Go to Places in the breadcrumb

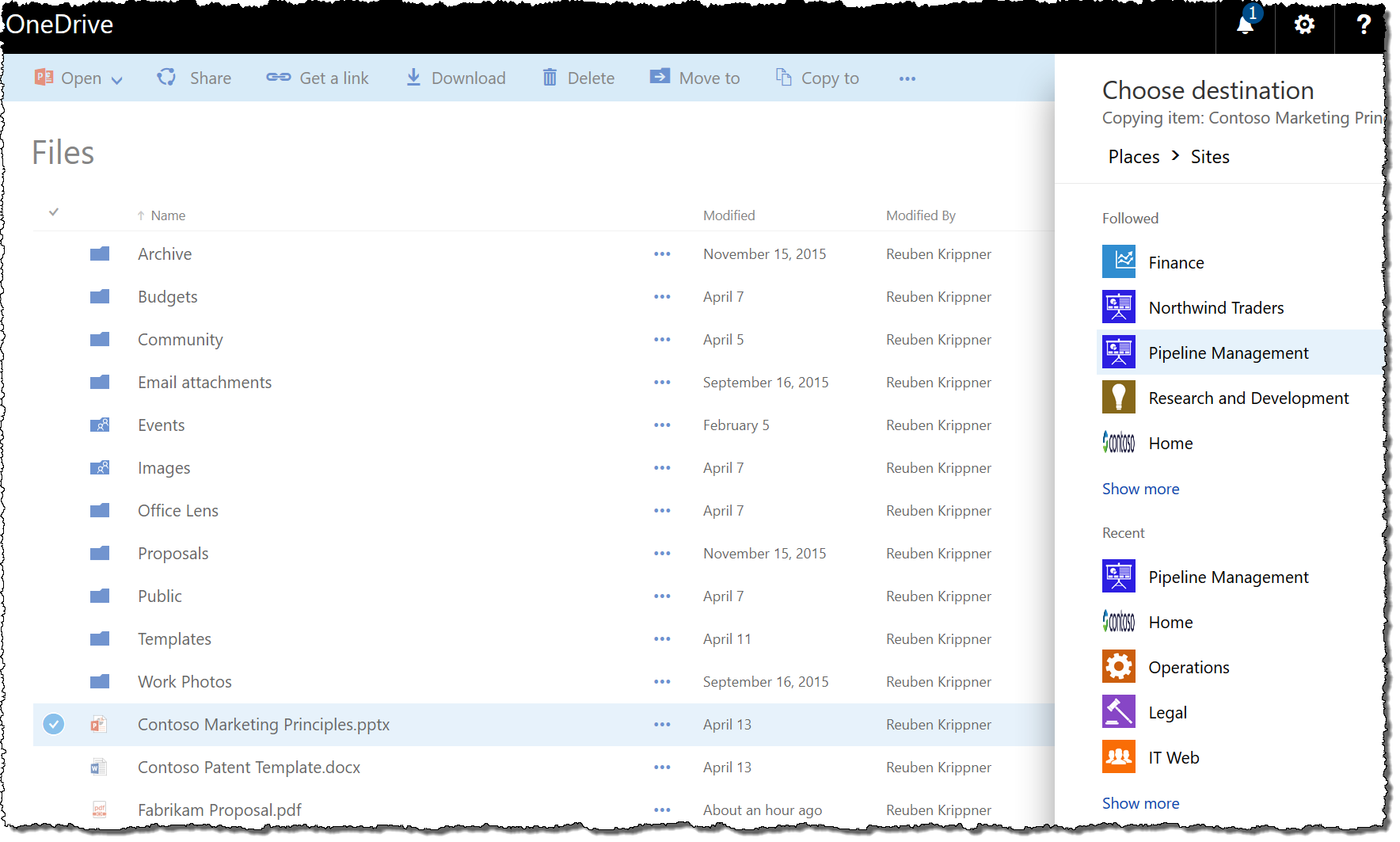(1133, 157)
